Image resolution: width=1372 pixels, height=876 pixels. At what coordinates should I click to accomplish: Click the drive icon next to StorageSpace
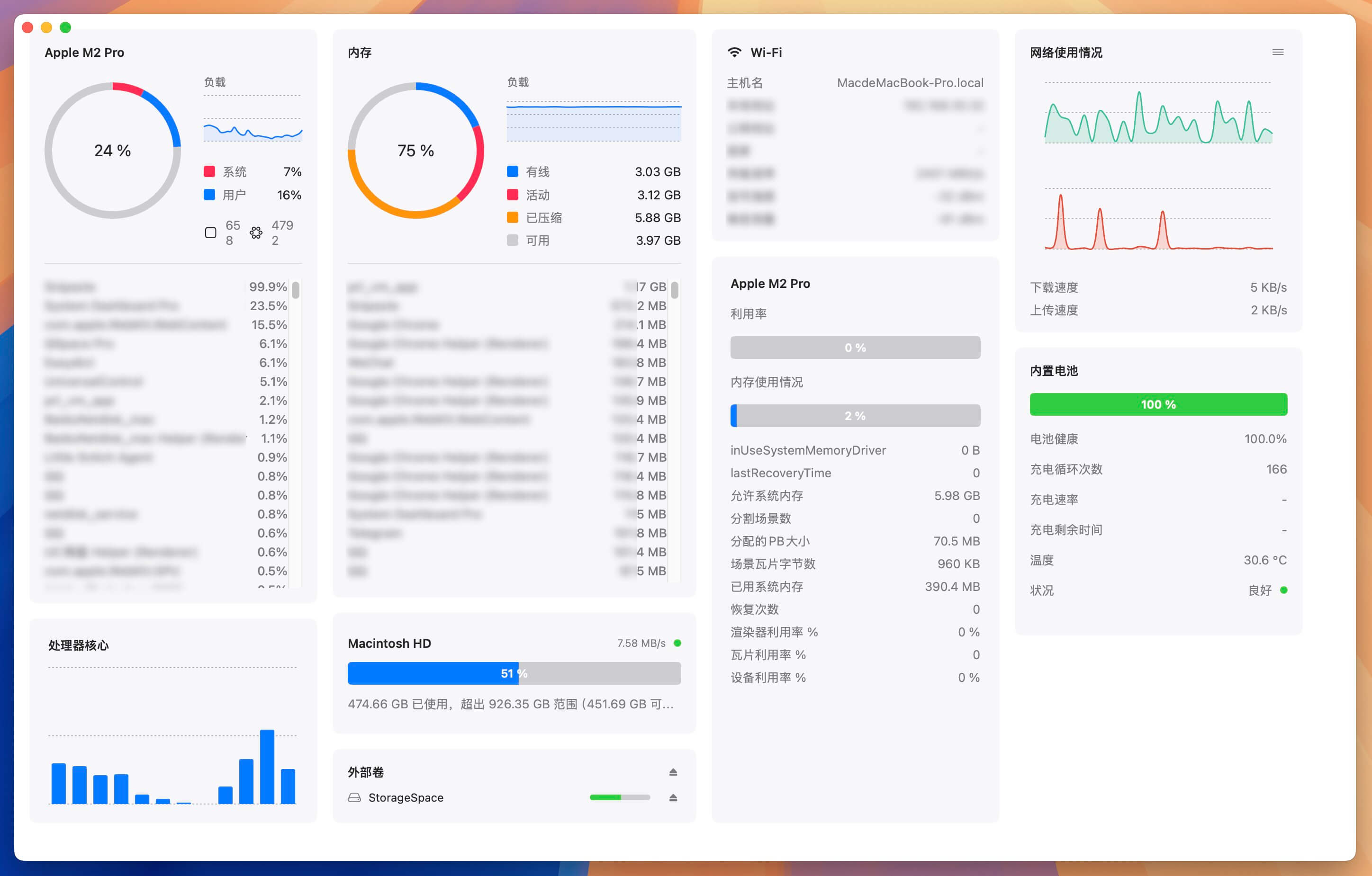click(354, 797)
